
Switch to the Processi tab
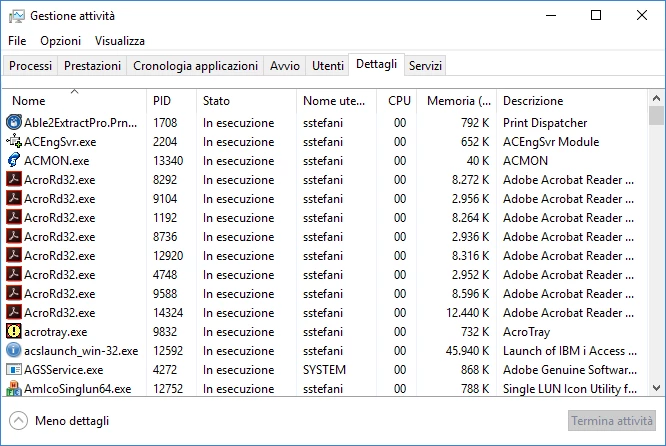pos(30,66)
